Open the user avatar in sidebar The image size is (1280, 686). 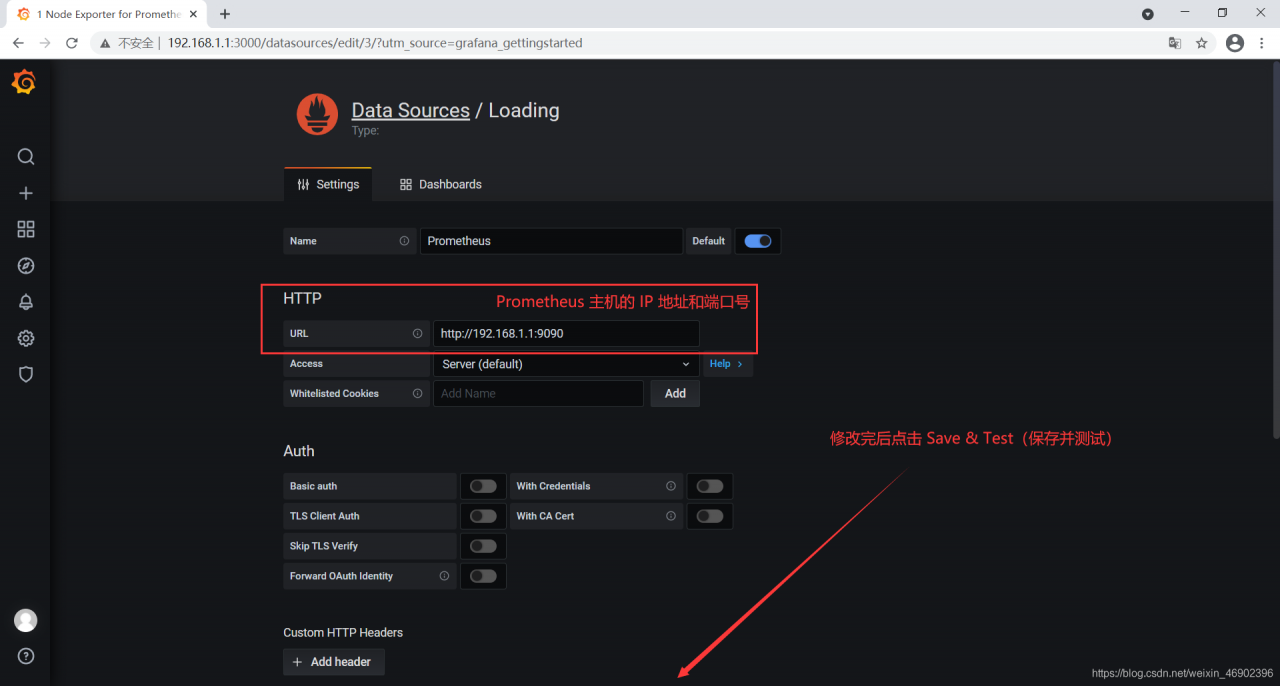(x=26, y=620)
